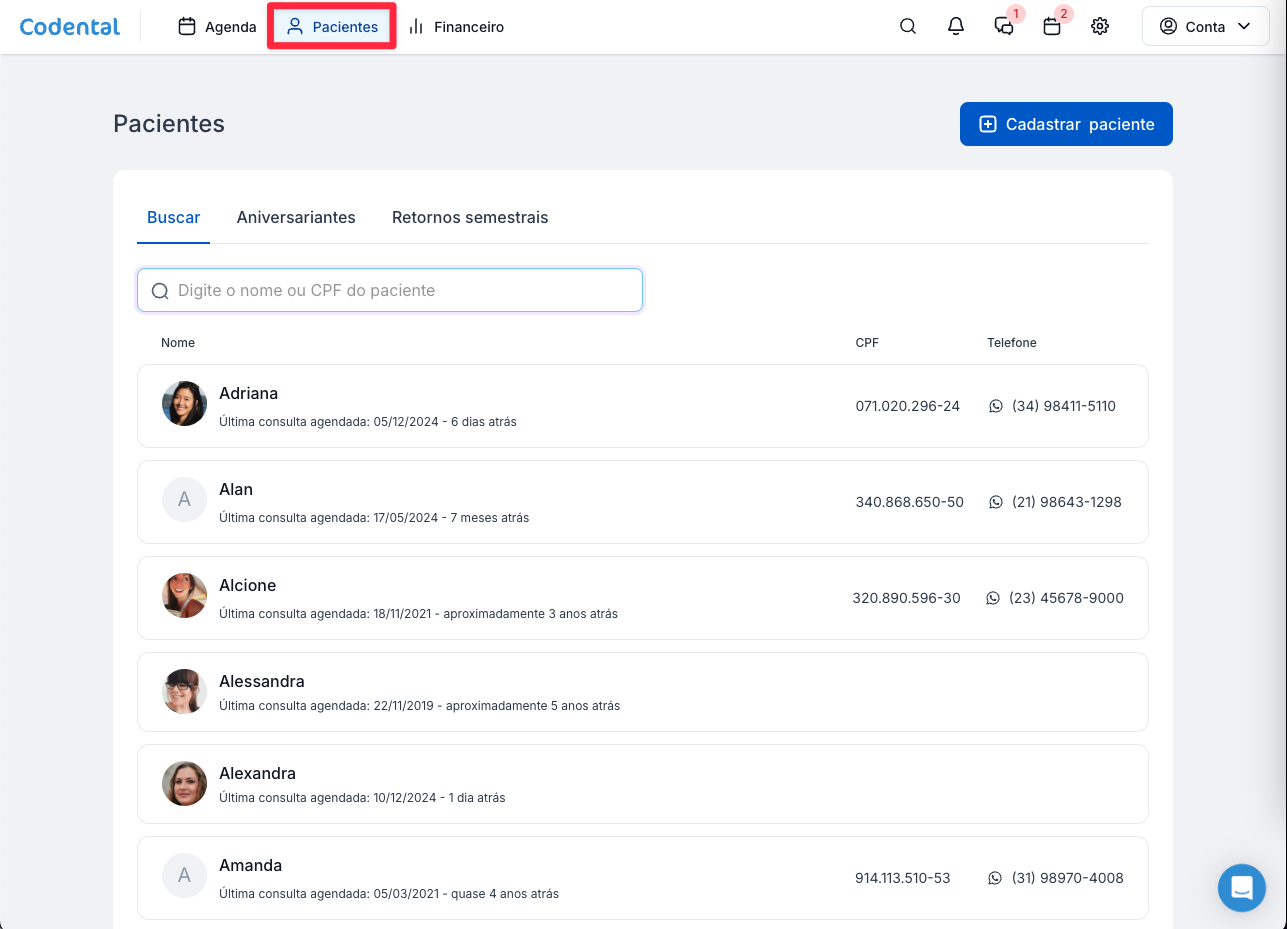Click the Cadastrar paciente button
This screenshot has height=929, width=1287.
tap(1066, 124)
